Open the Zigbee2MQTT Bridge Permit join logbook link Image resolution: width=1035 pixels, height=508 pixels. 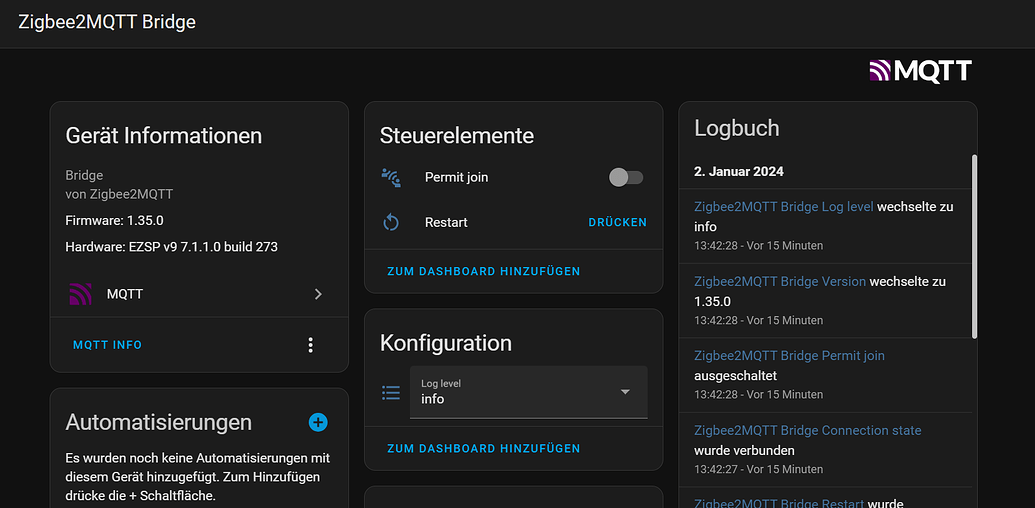click(789, 356)
